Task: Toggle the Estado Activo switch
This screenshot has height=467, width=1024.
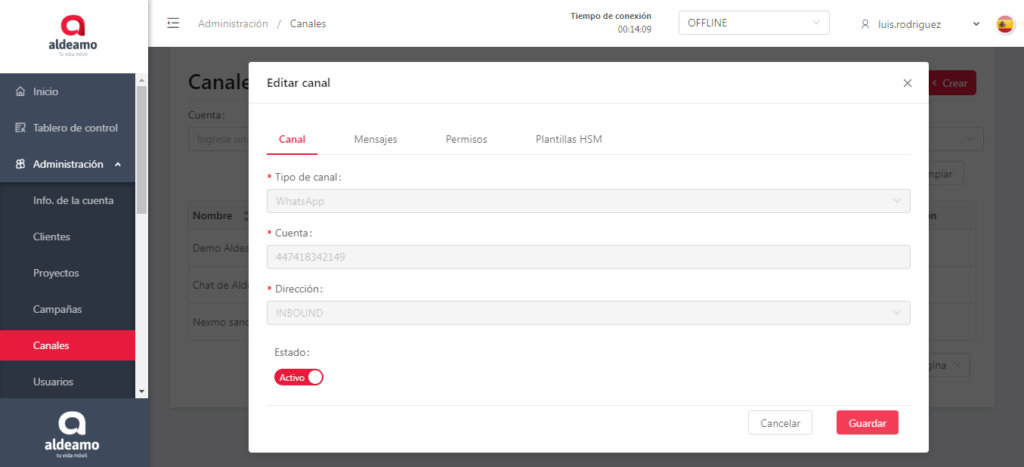Action: coord(298,377)
